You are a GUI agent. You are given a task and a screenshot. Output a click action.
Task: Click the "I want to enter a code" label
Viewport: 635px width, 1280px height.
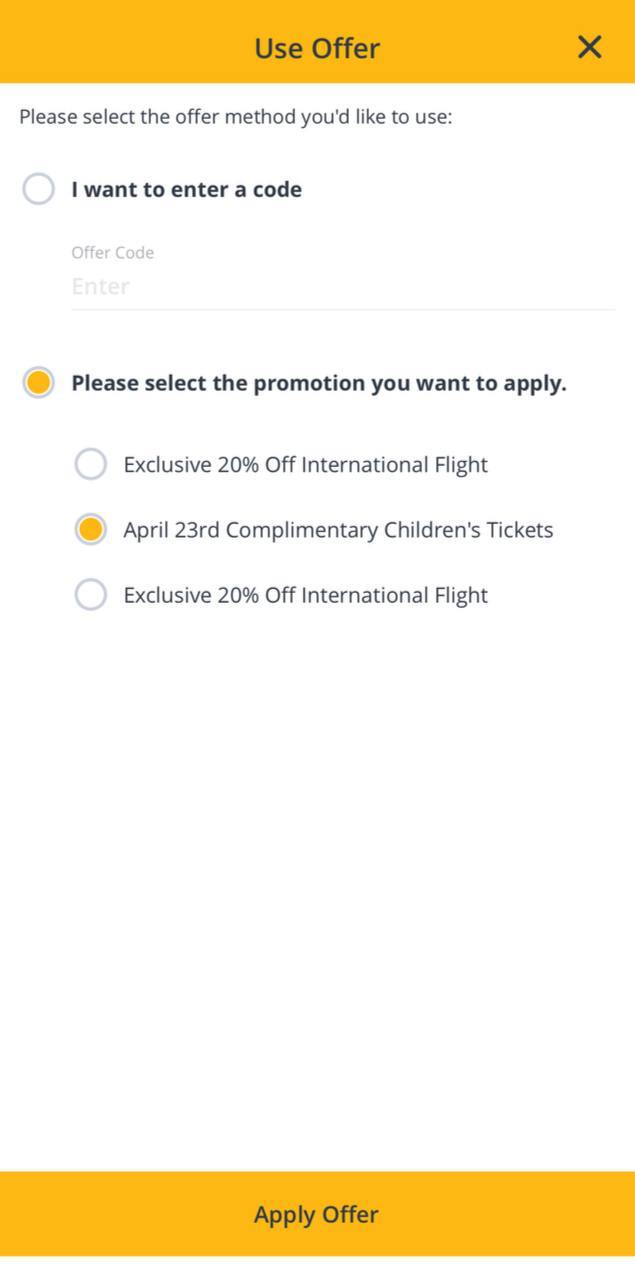click(x=186, y=189)
